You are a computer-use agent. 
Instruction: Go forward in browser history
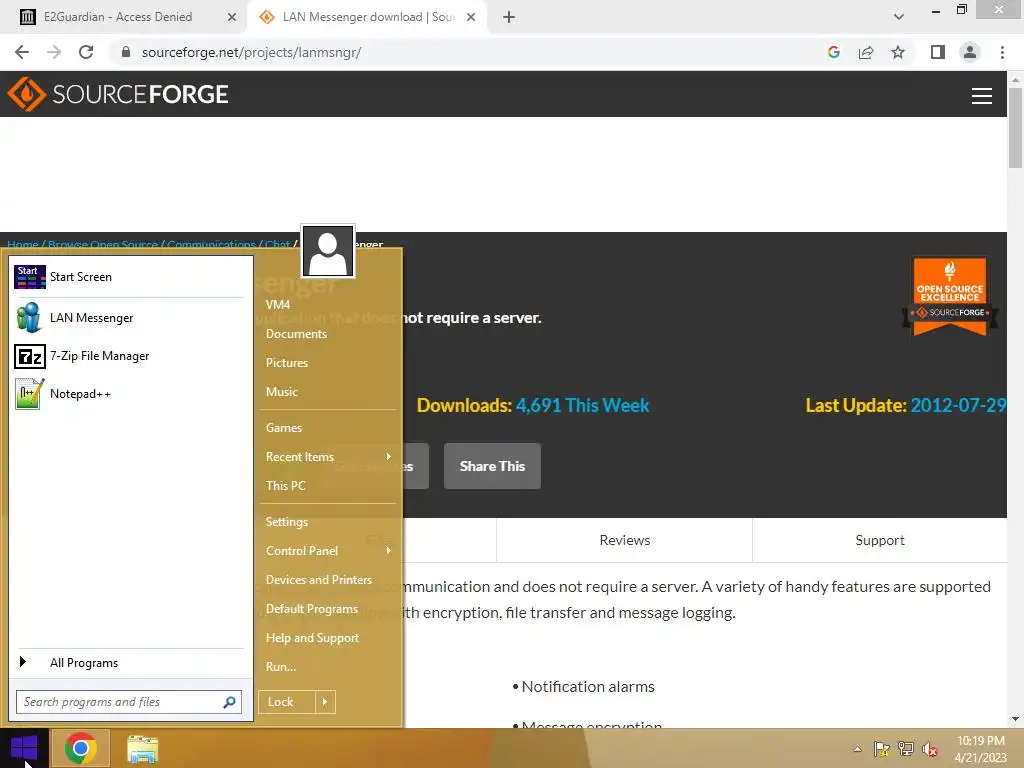[x=54, y=52]
